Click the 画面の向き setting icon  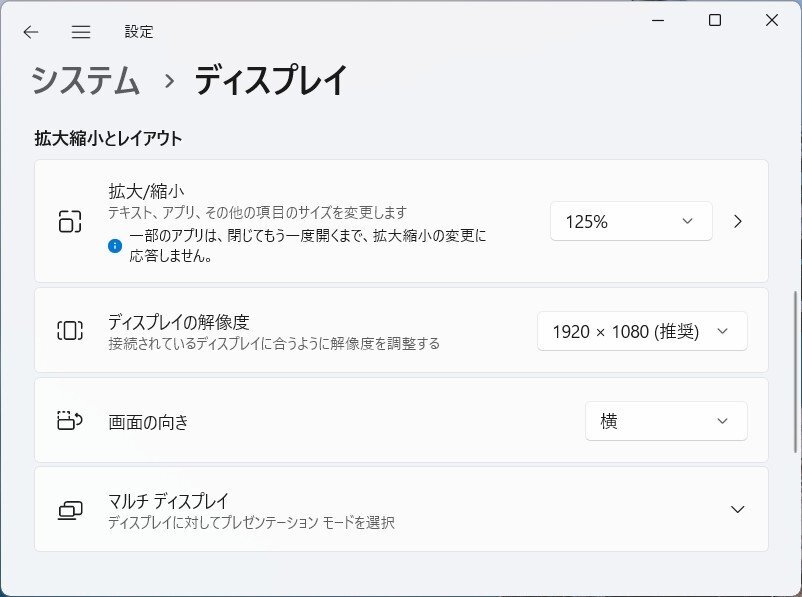(68, 421)
